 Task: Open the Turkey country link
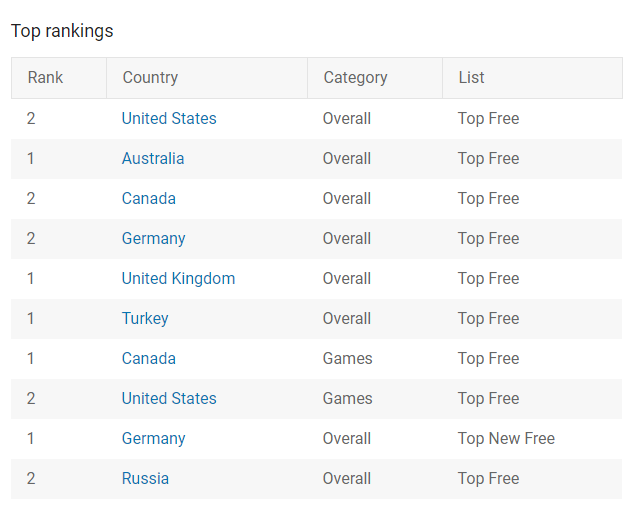pos(145,318)
